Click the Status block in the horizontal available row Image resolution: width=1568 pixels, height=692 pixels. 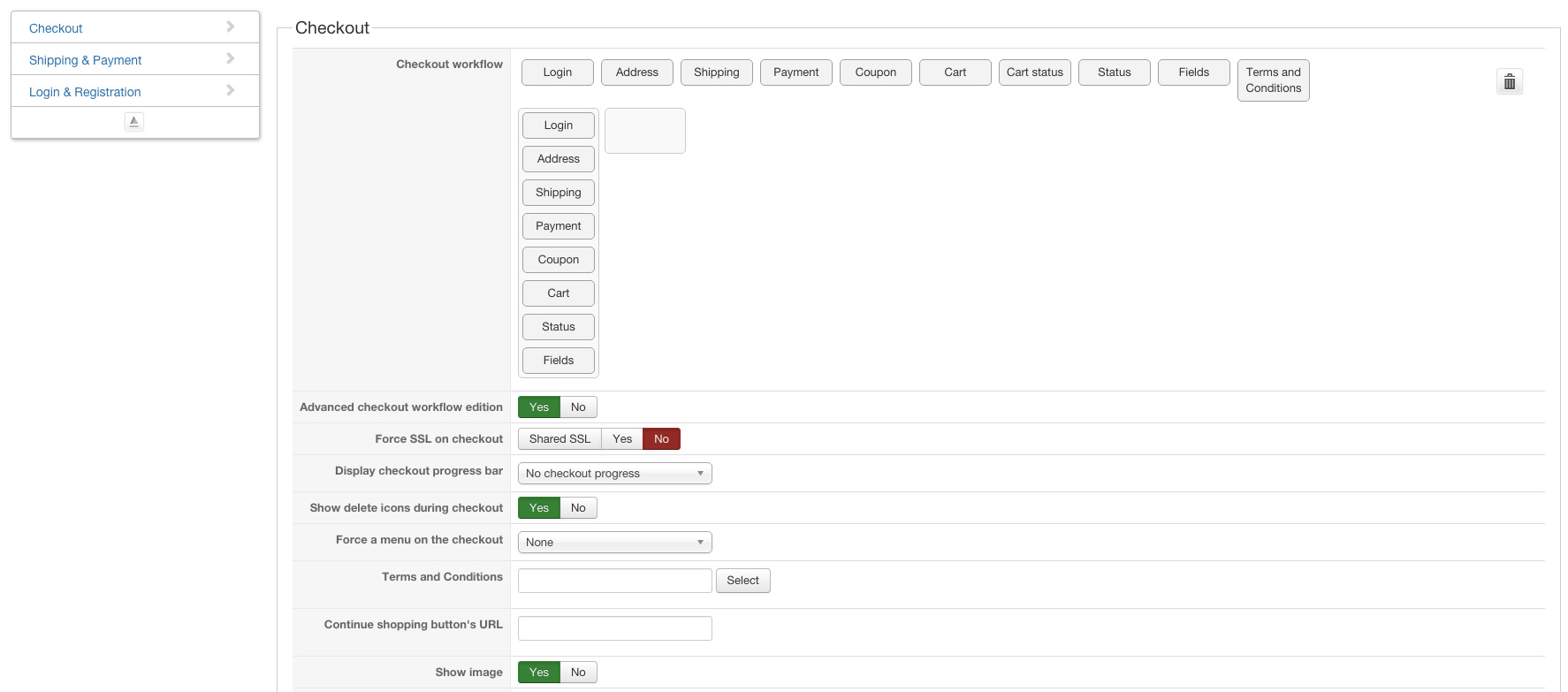1115,72
